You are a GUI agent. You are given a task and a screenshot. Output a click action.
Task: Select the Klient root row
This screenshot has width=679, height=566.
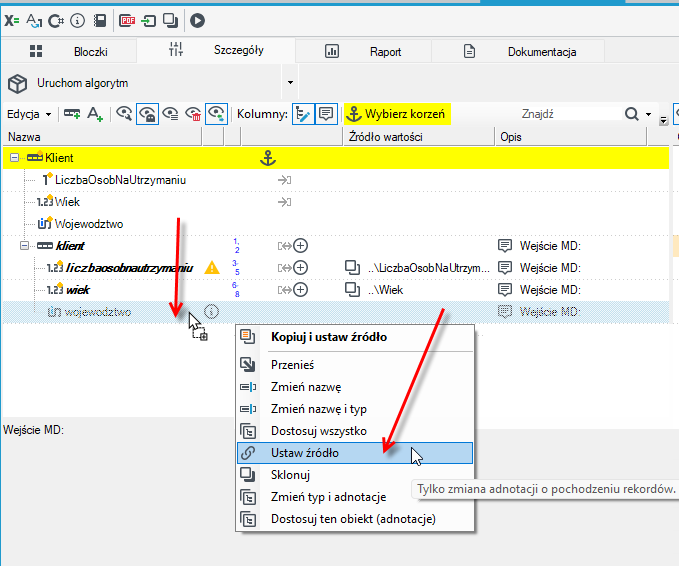(x=336, y=158)
